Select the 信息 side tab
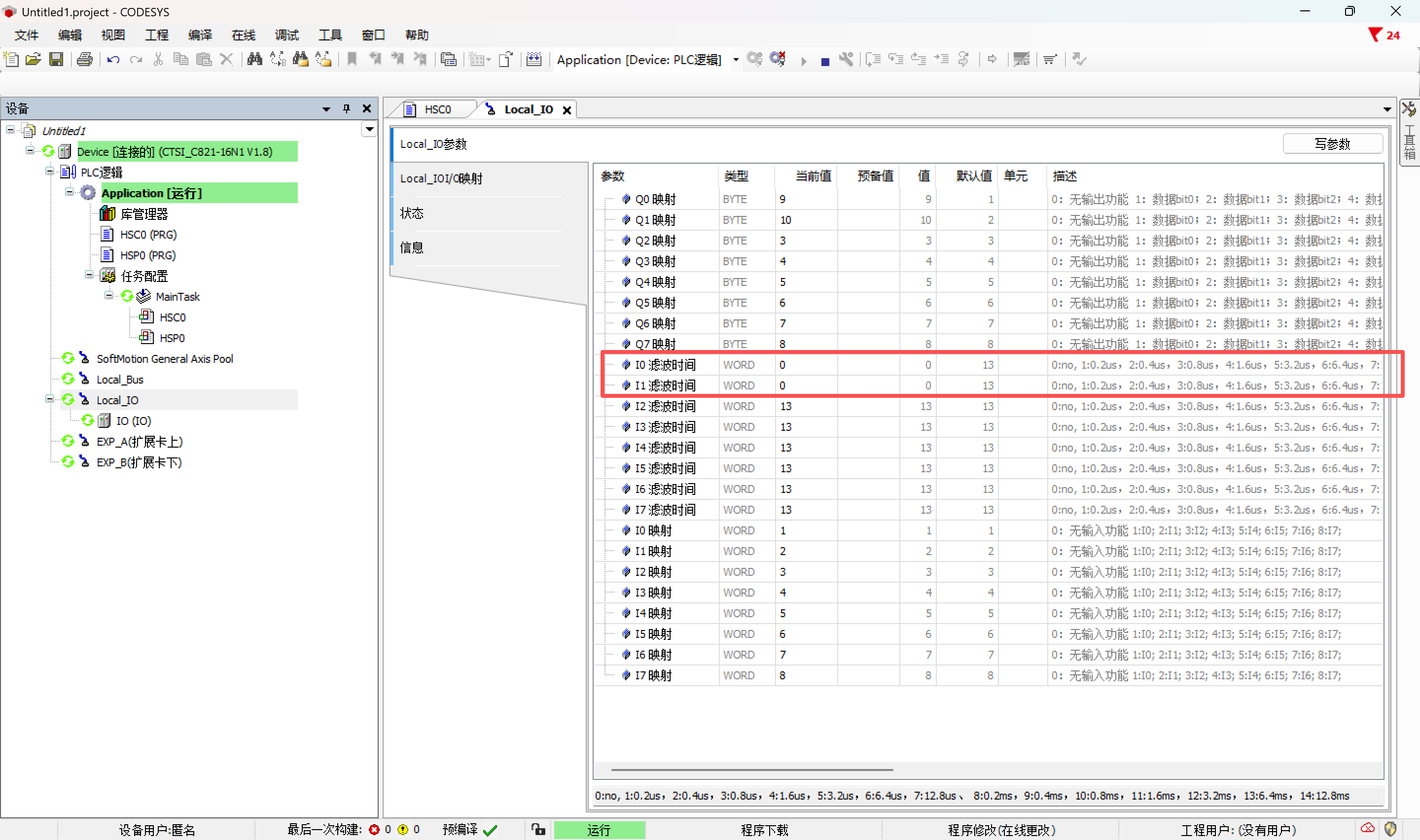The width and height of the screenshot is (1420, 840). 490,248
